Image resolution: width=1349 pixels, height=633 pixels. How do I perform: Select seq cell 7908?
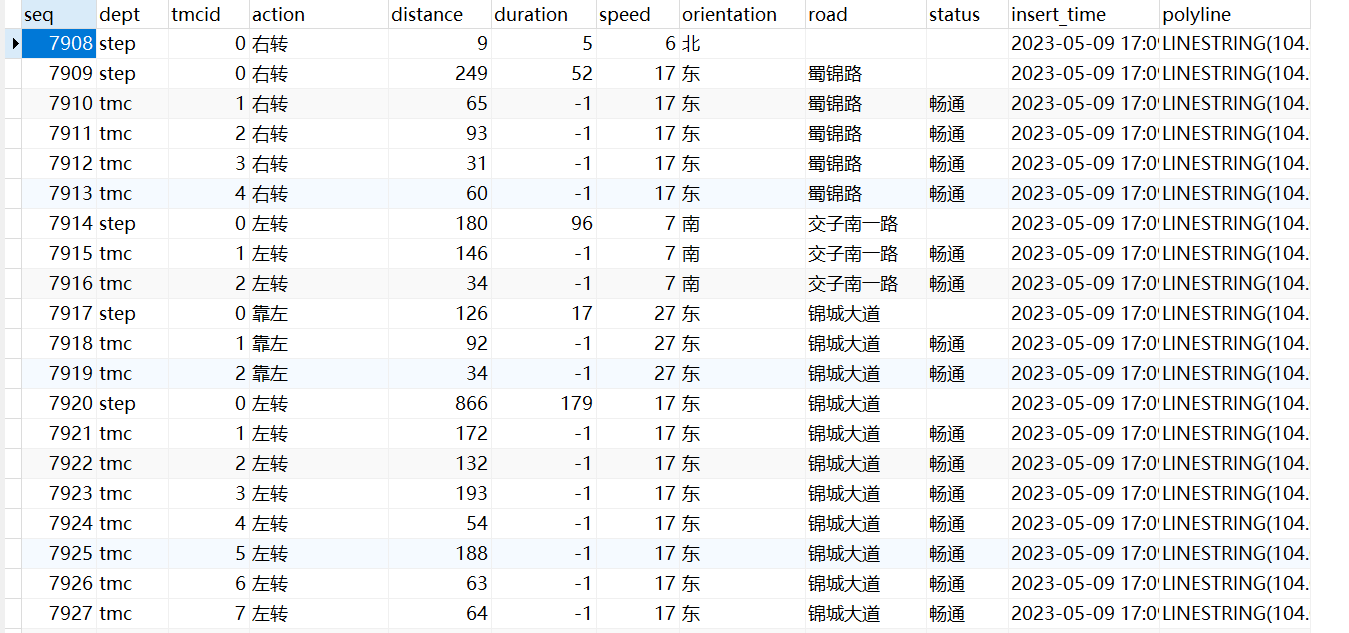tap(59, 44)
